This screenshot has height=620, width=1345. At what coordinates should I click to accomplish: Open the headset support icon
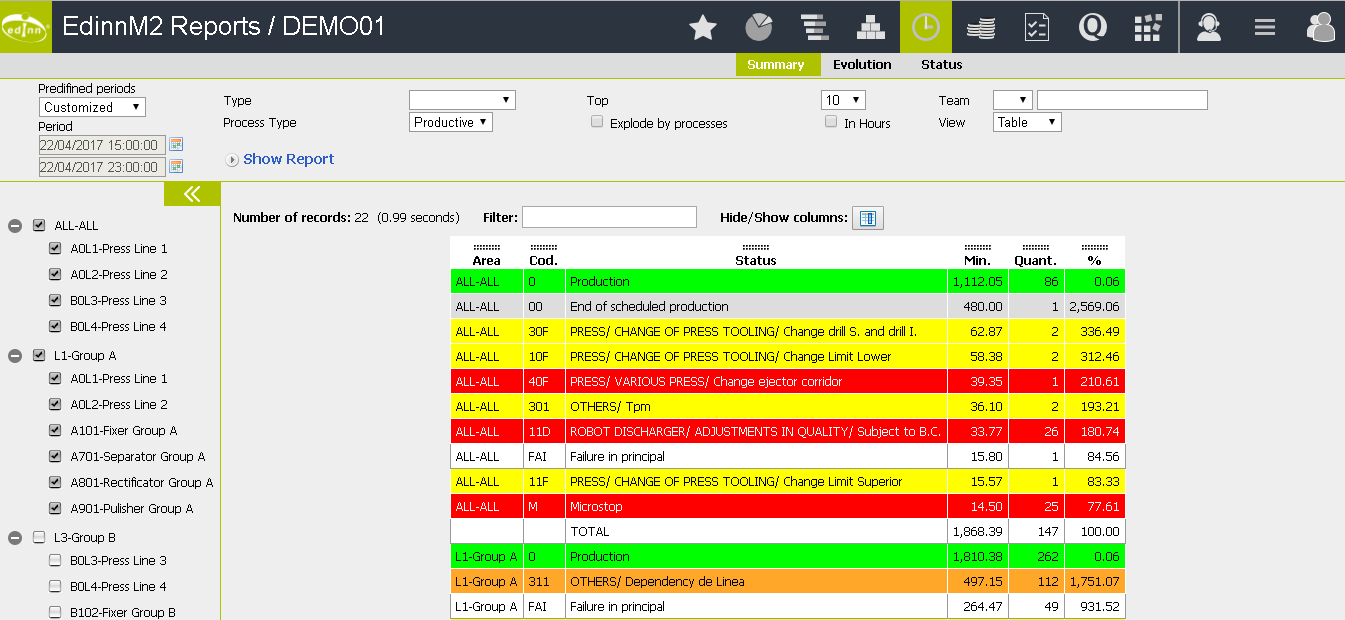click(1209, 27)
